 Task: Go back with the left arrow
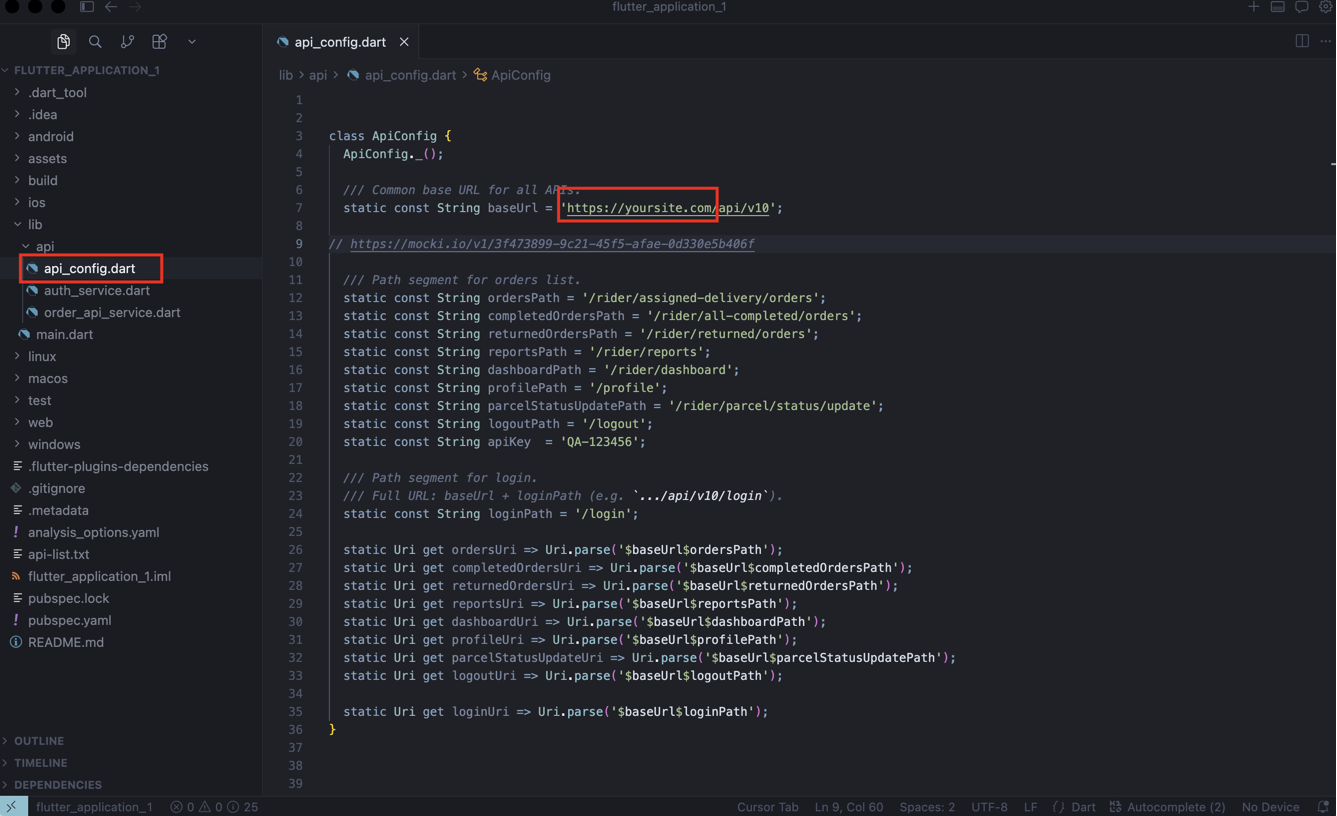click(x=111, y=7)
